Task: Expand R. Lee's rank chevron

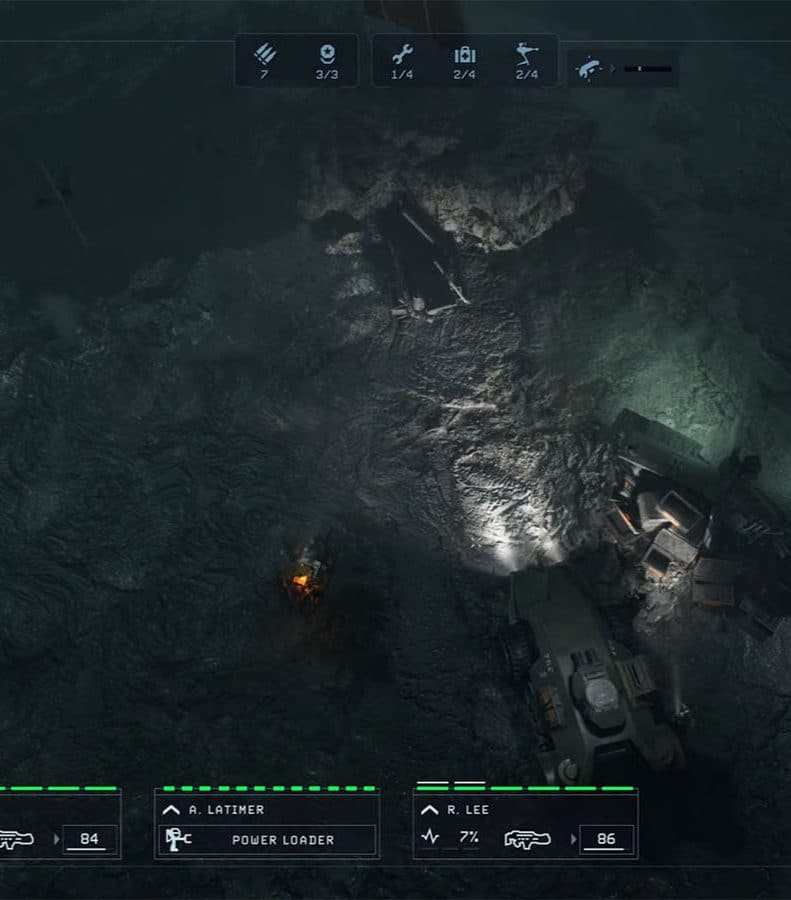Action: coord(429,810)
